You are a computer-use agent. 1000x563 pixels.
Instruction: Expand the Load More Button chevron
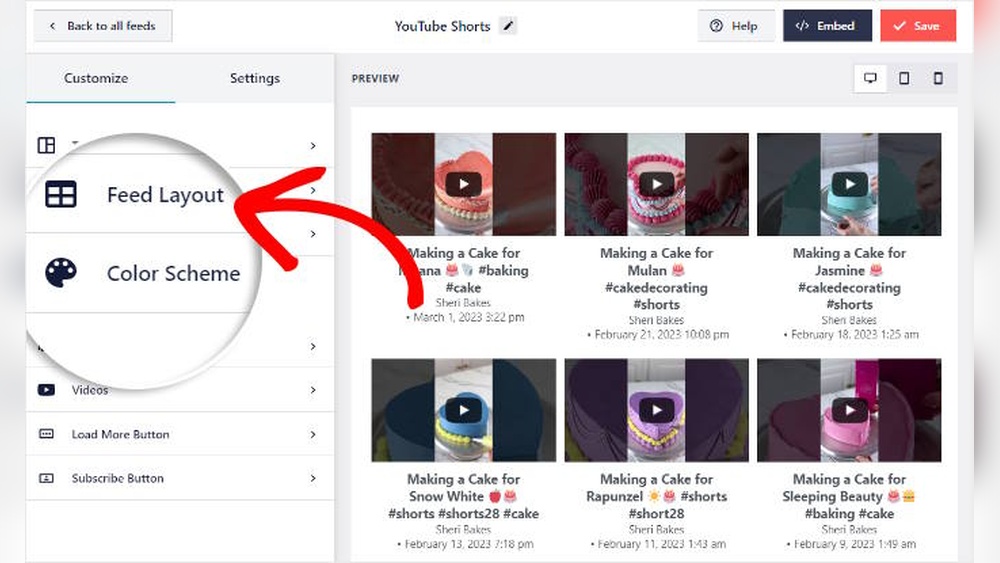[x=313, y=434]
